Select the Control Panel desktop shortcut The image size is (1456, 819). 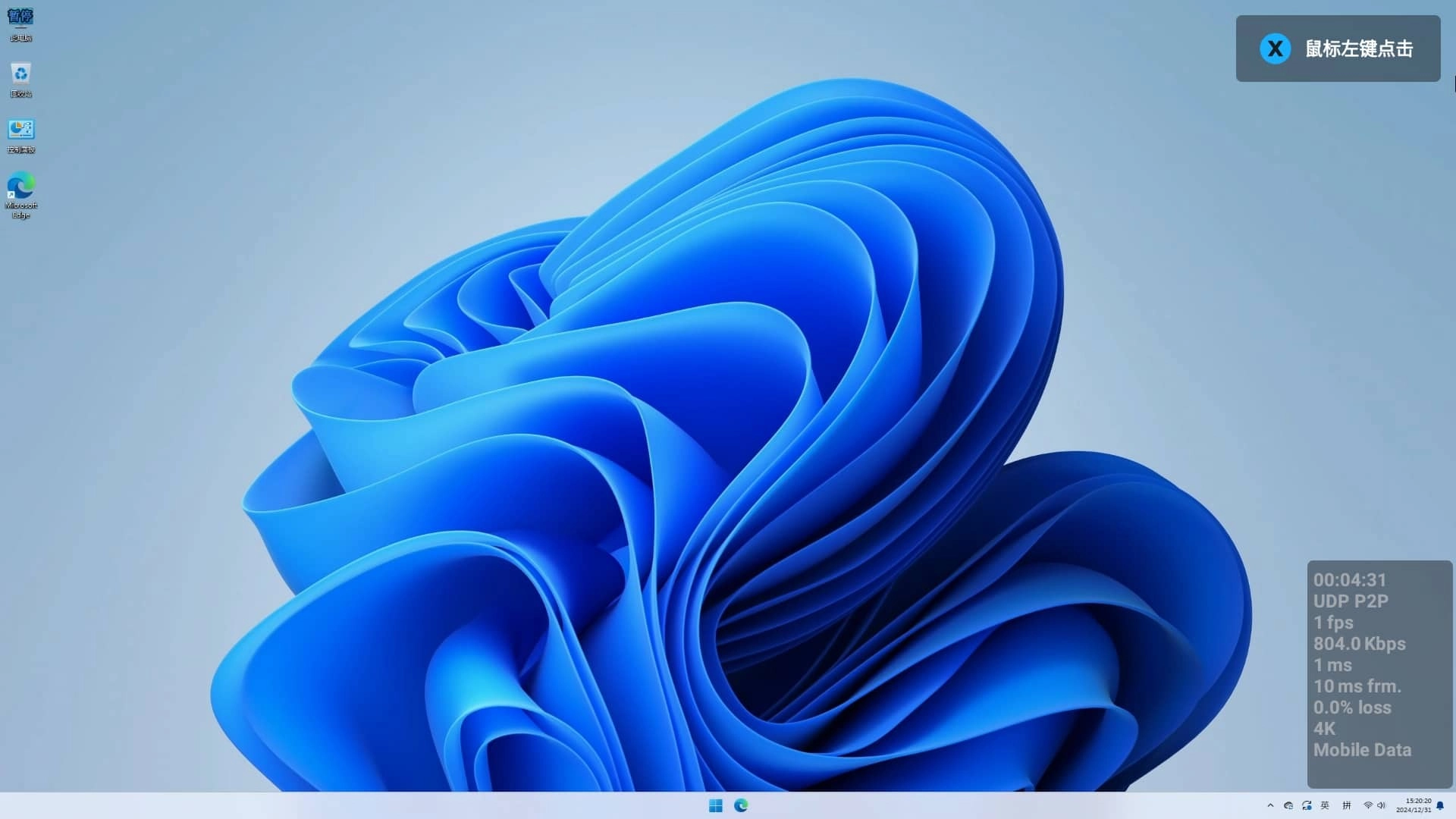click(x=20, y=135)
